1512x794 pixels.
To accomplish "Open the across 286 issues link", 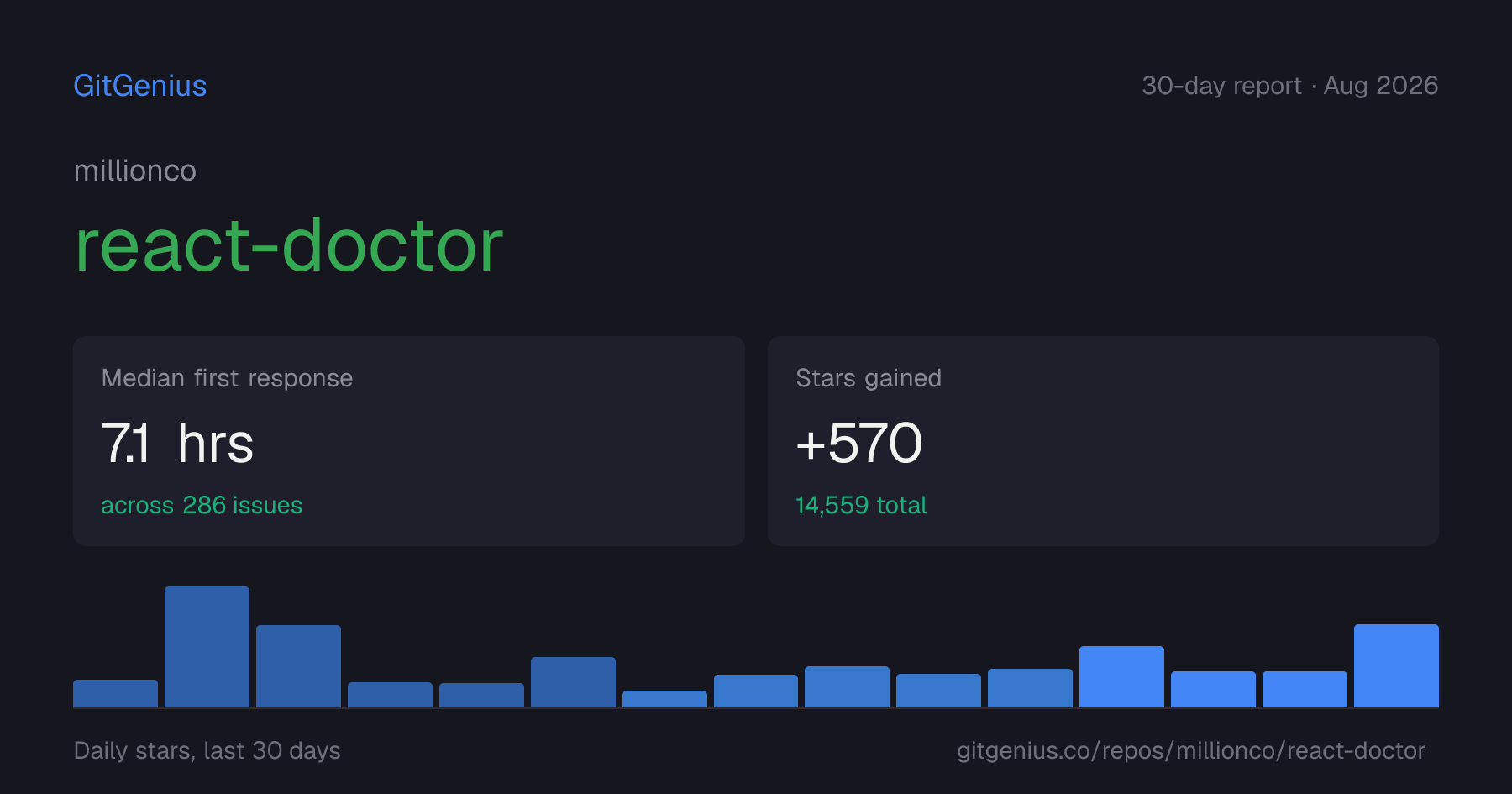I will tap(202, 505).
